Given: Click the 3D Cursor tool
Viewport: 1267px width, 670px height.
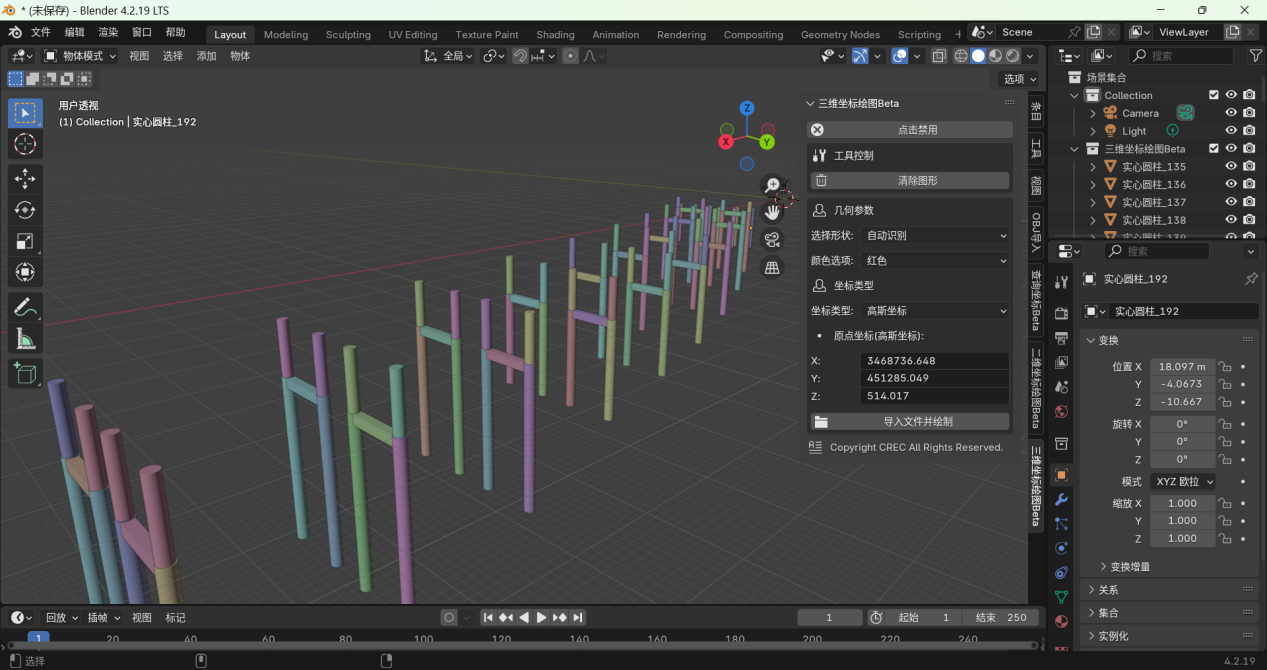Looking at the screenshot, I should click(x=25, y=145).
